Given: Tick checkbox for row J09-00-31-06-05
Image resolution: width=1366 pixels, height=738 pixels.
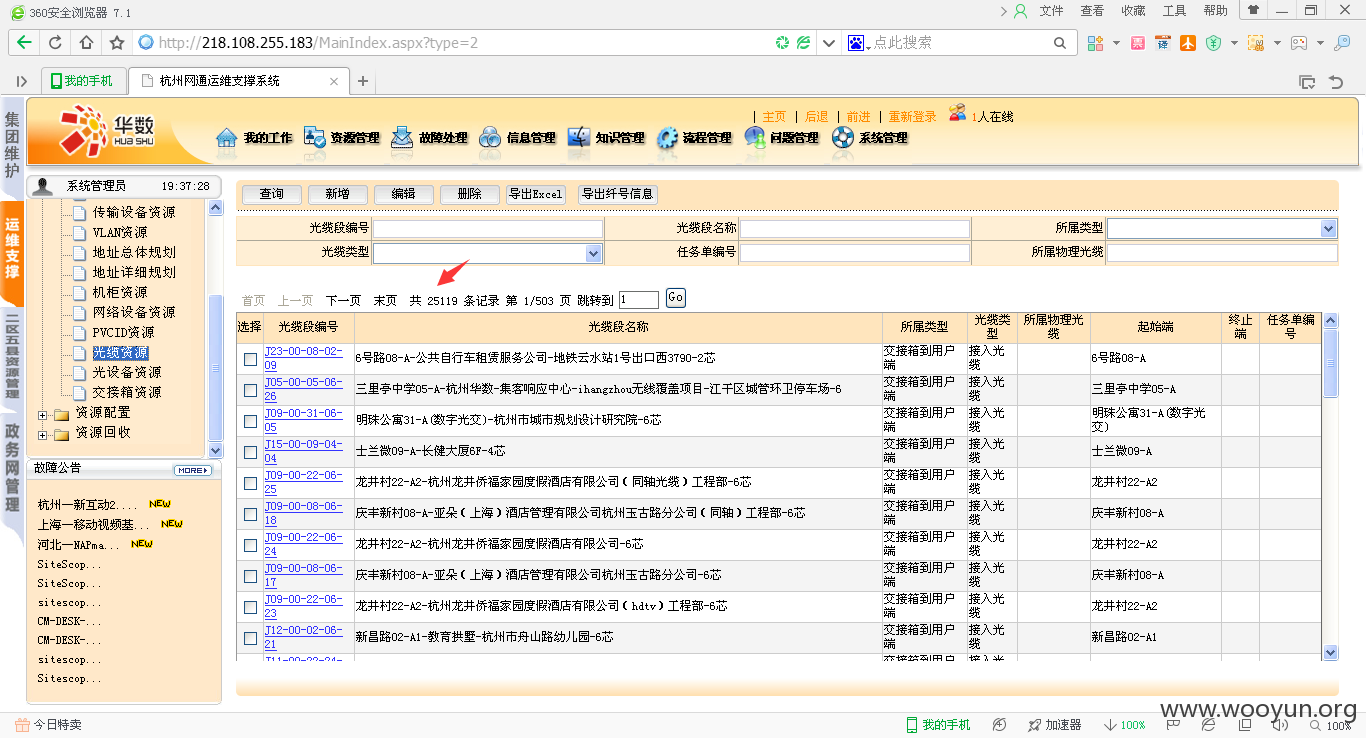Looking at the screenshot, I should click(250, 421).
